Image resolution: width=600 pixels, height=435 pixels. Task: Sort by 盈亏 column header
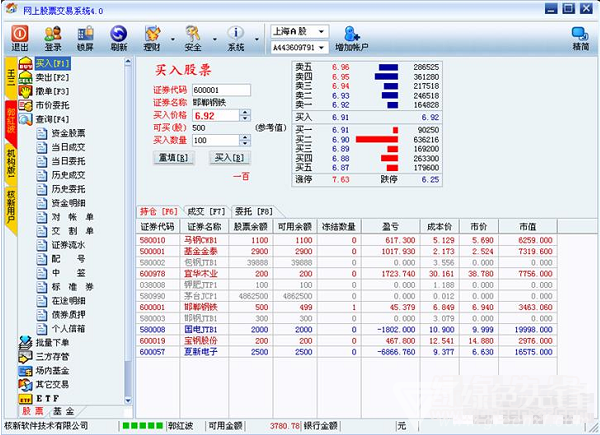click(x=391, y=226)
